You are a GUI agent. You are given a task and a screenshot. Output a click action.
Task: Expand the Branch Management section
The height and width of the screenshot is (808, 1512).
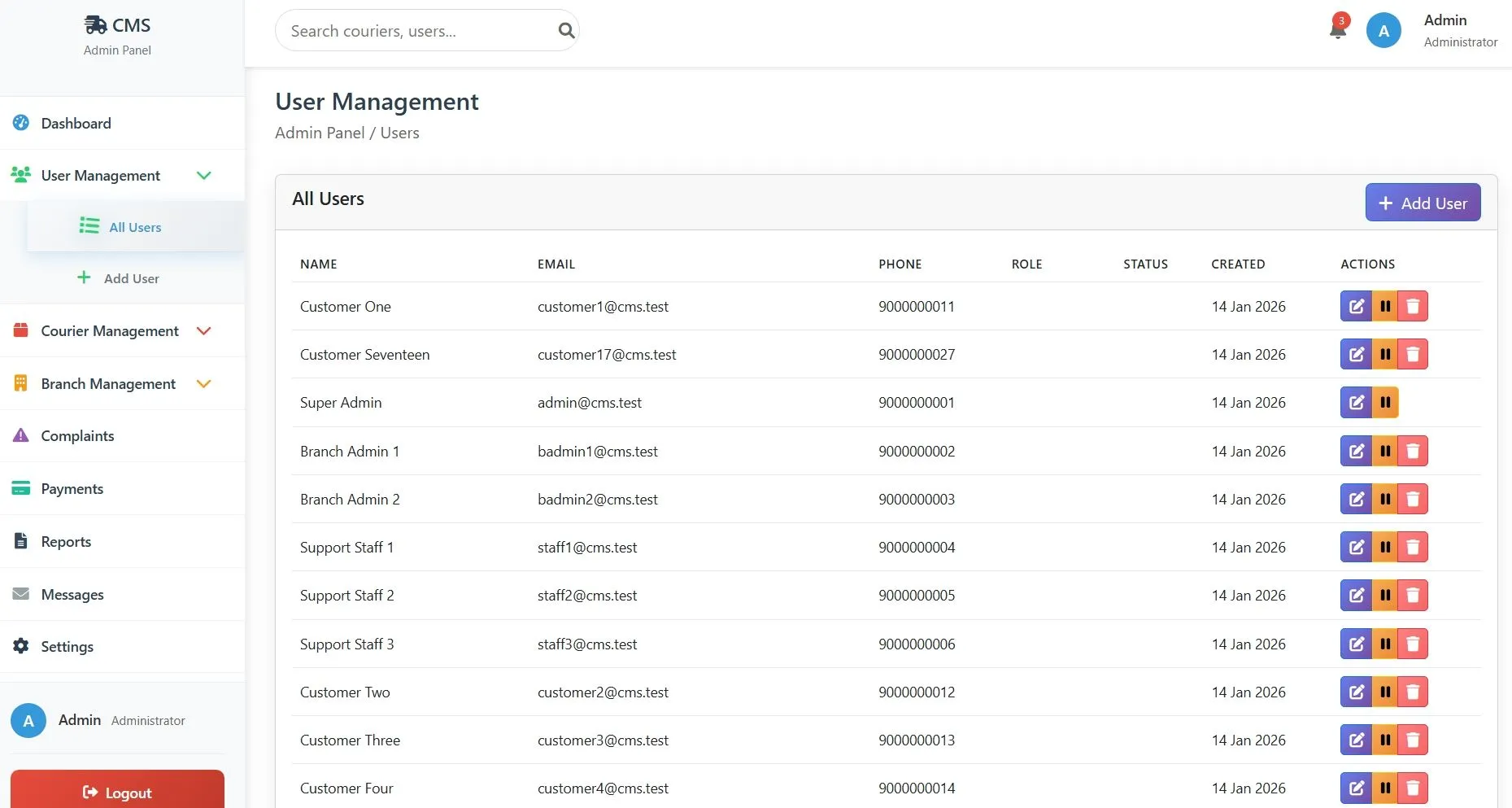(204, 383)
